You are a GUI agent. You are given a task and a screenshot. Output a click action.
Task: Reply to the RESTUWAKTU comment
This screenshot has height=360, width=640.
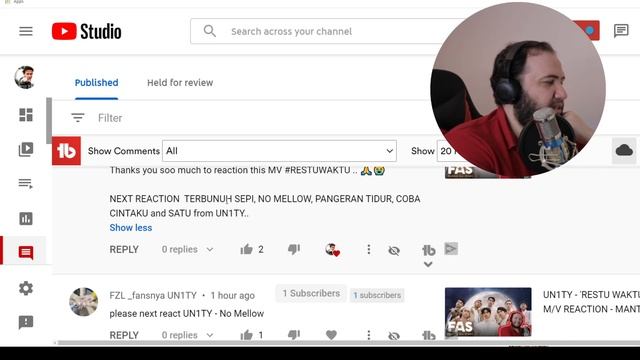[124, 249]
